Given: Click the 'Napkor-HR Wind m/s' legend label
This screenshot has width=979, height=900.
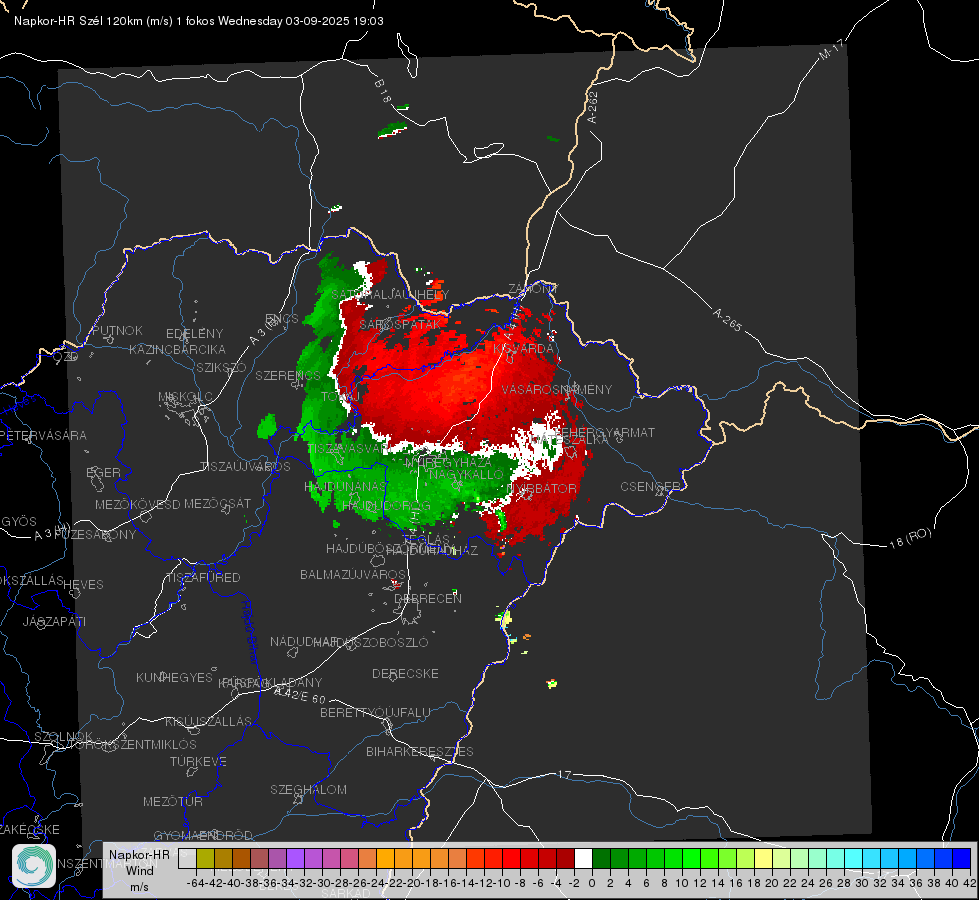Looking at the screenshot, I should pyautogui.click(x=139, y=870).
